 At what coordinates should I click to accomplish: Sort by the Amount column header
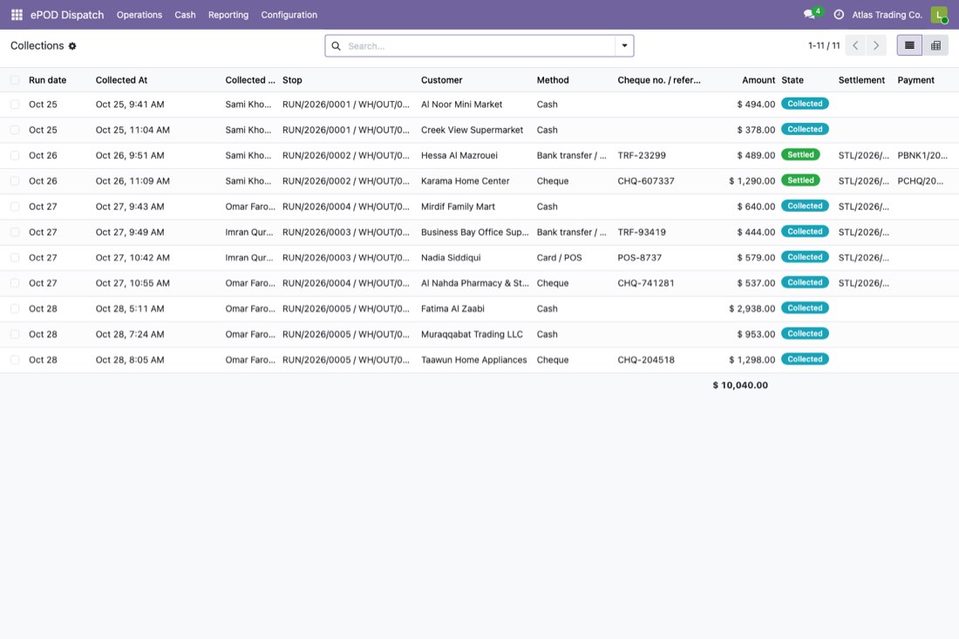758,80
